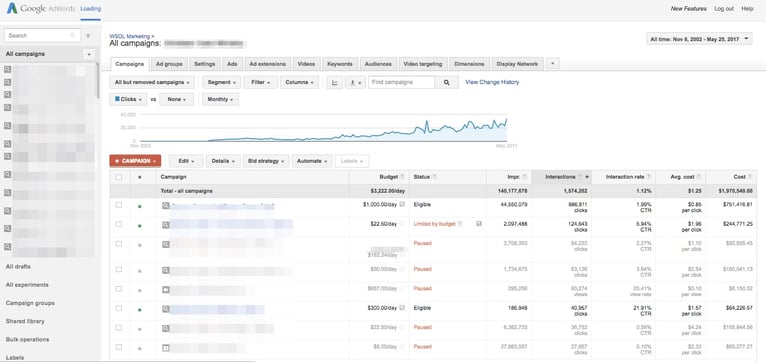Click pause status icon in $887.00/day row
Viewport: 766px width, 362px height.
(x=140, y=290)
